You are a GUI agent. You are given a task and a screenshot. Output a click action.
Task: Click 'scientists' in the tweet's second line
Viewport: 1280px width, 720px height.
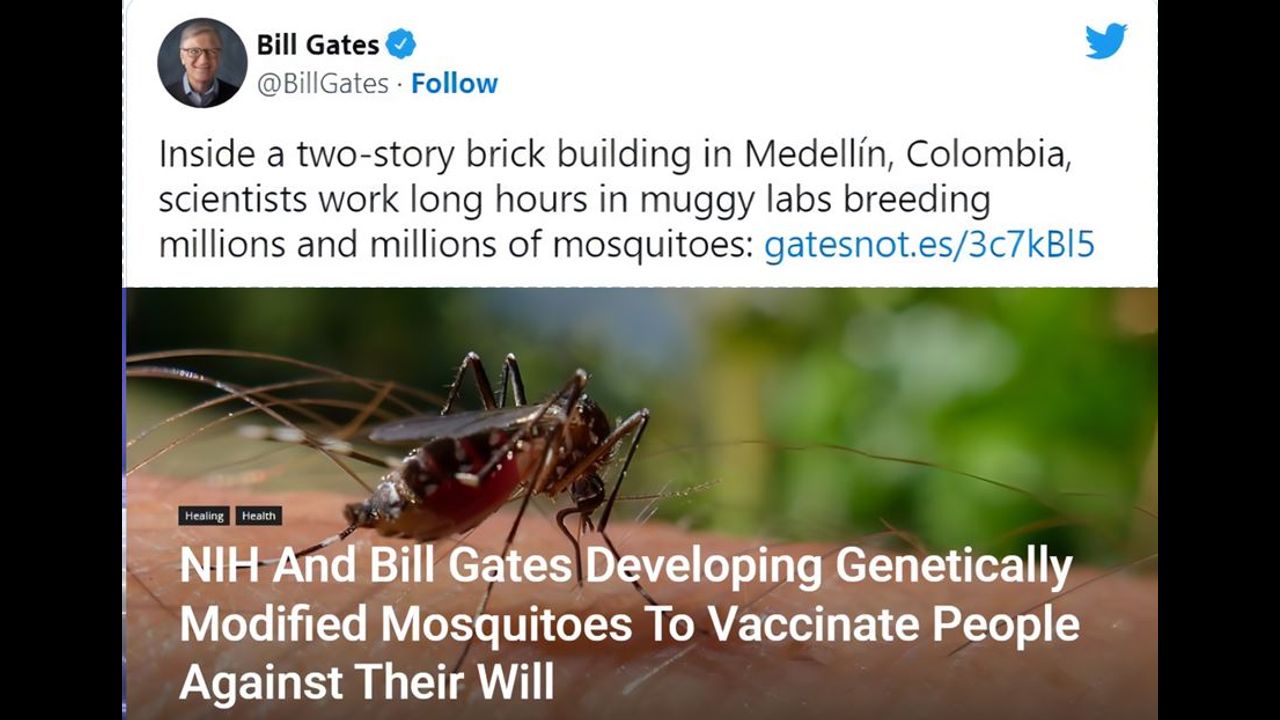pos(233,200)
